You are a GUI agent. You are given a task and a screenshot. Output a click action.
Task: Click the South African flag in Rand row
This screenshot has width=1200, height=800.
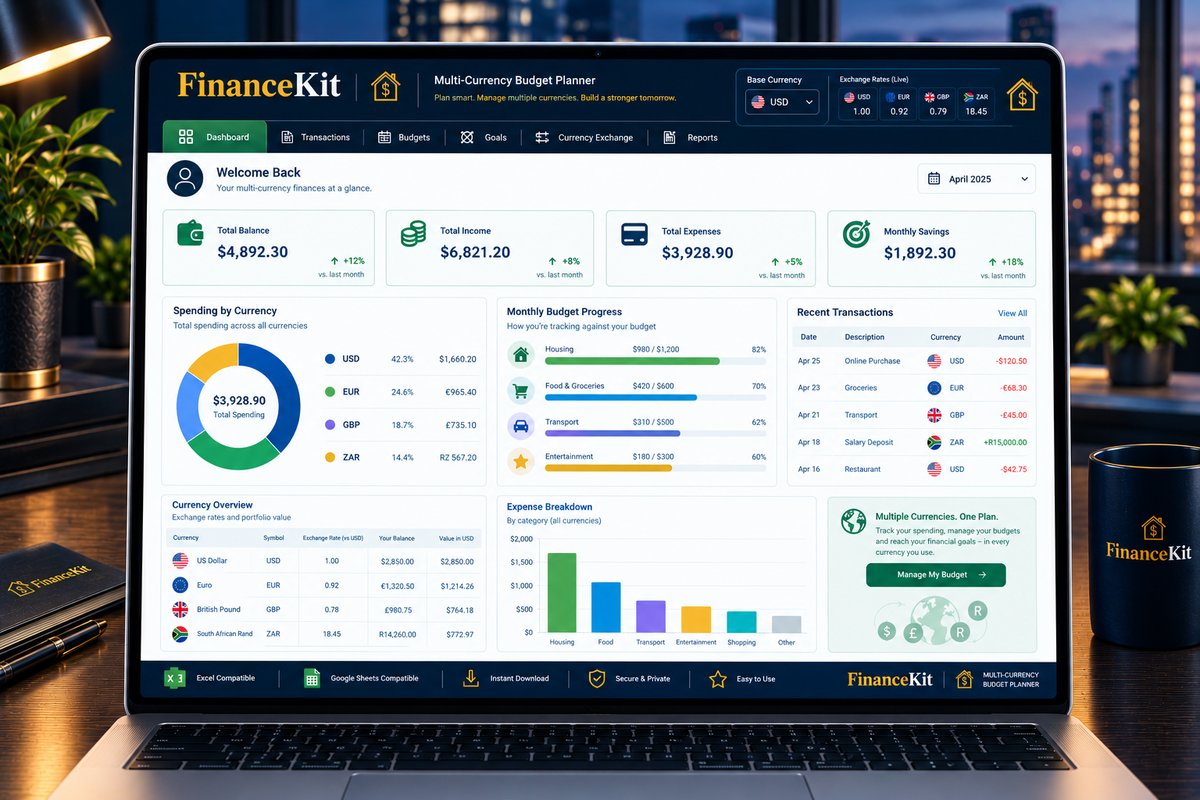click(180, 633)
